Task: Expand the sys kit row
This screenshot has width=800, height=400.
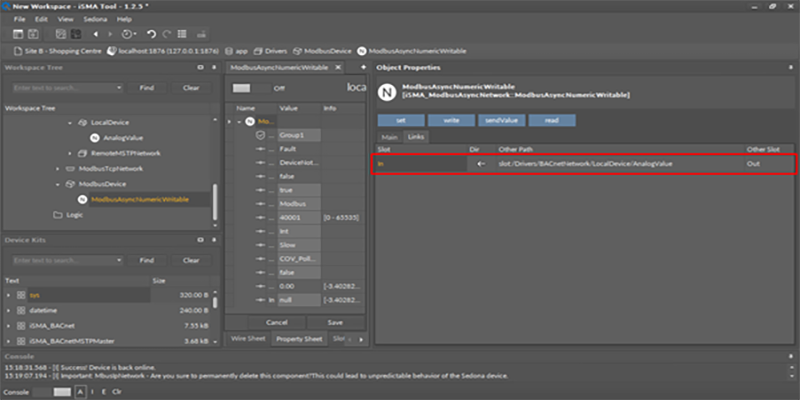Action: tap(8, 295)
